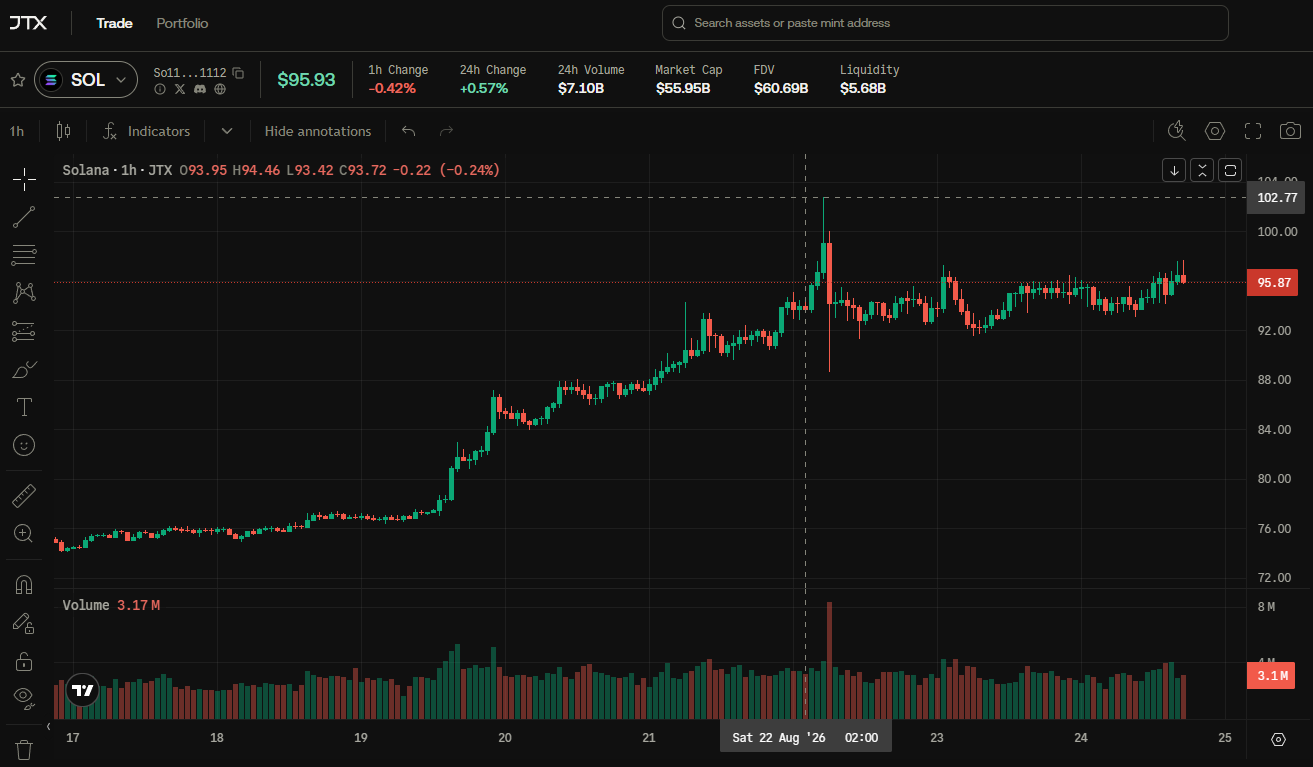Open axis settings gear at bottom right

click(x=1278, y=739)
